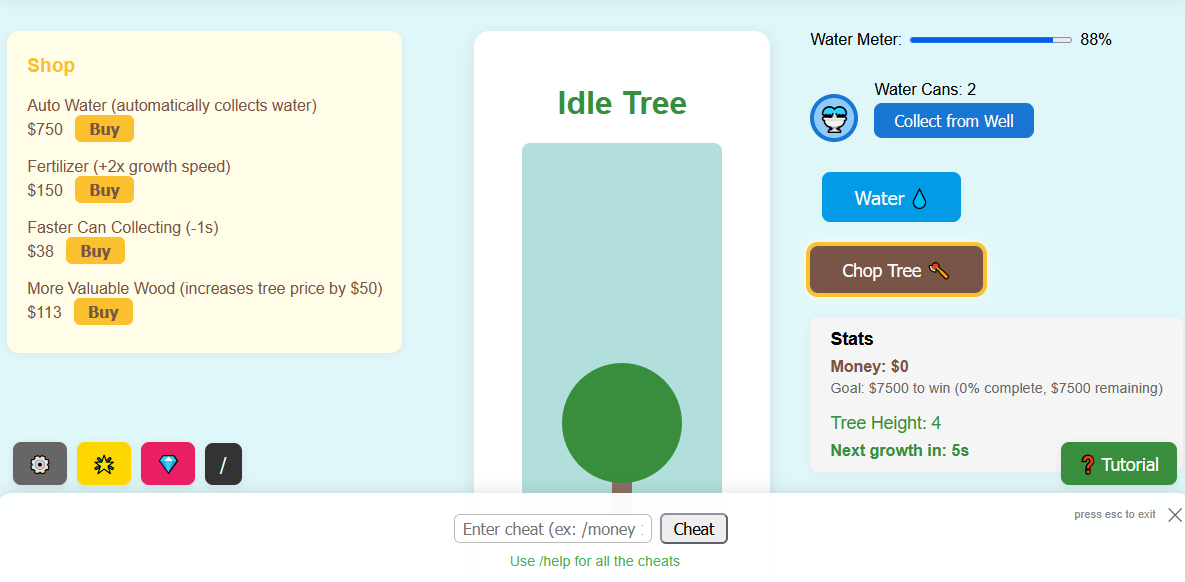Click the green tree canopy
The height and width of the screenshot is (582, 1185).
(622, 423)
